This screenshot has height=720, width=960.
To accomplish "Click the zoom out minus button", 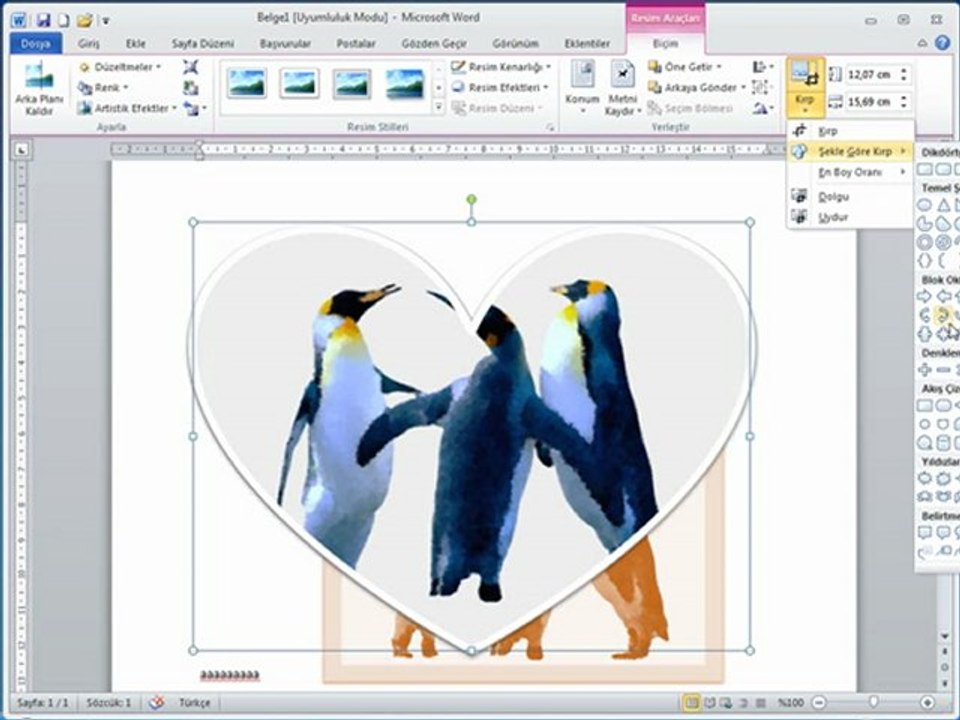I will click(819, 702).
